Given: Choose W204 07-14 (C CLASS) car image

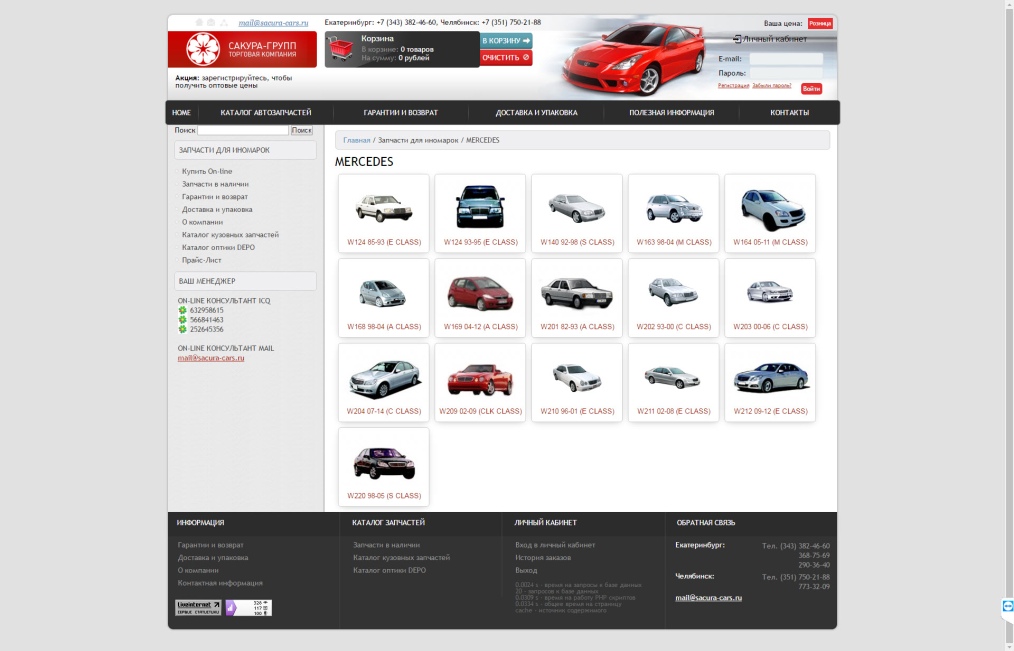Looking at the screenshot, I should click(x=383, y=379).
